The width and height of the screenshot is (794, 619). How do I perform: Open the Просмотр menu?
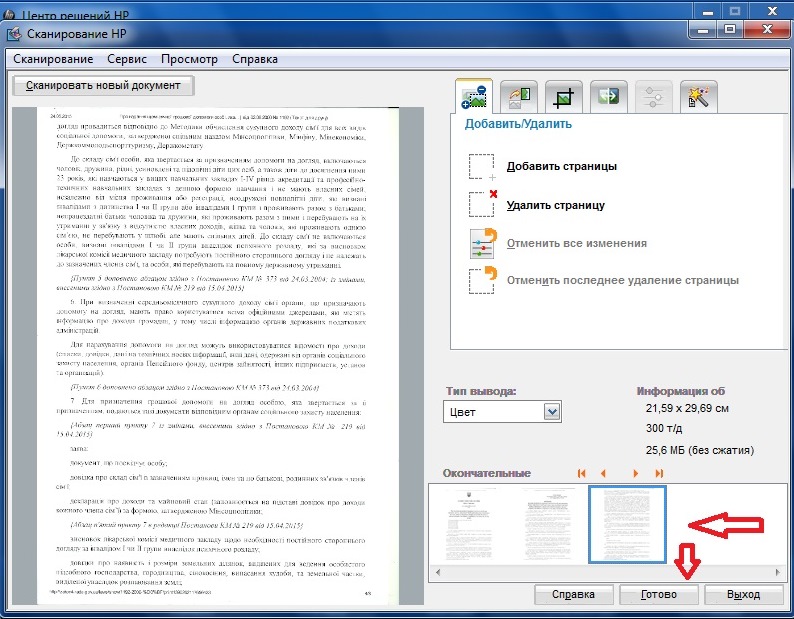click(x=189, y=59)
